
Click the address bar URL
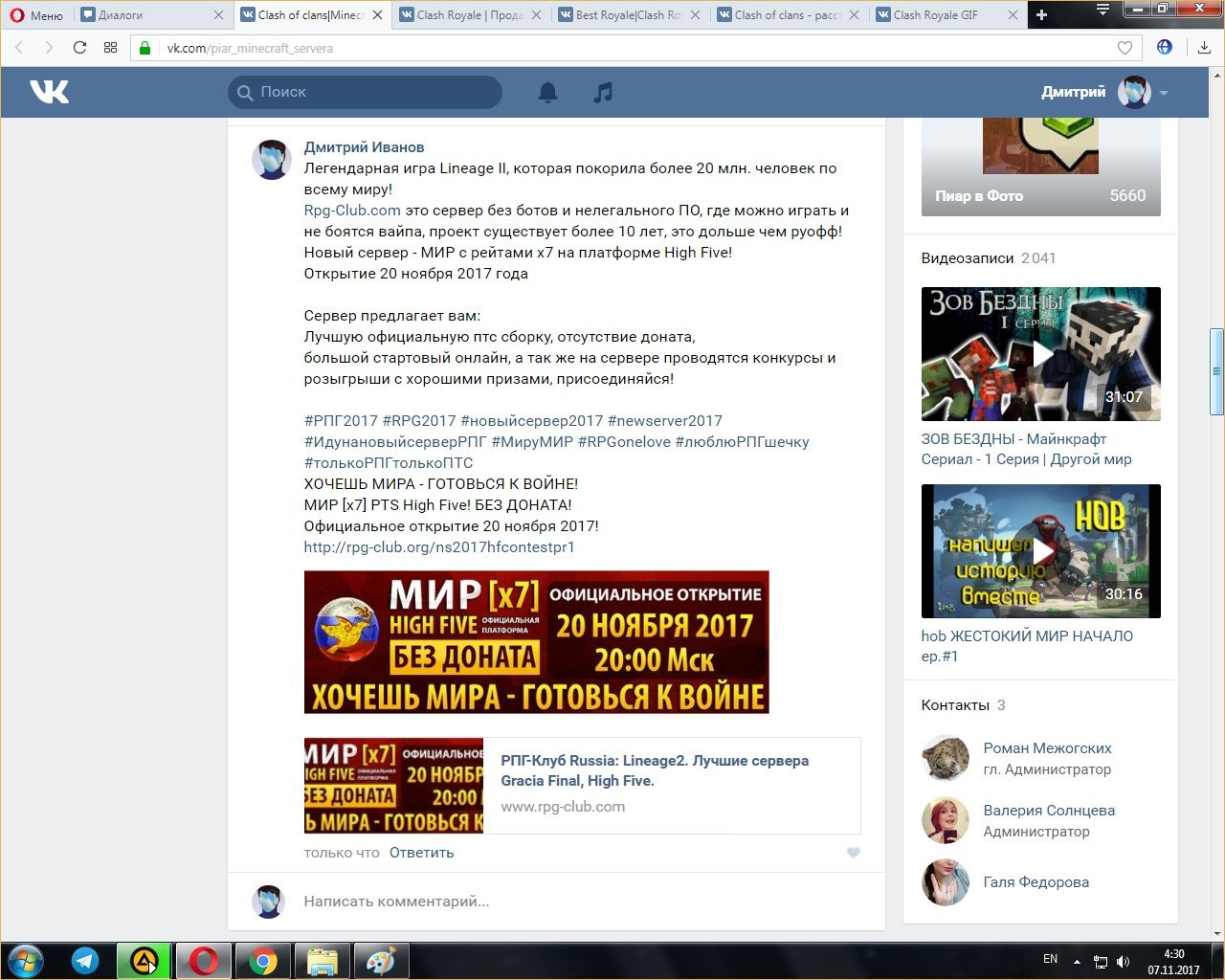point(250,48)
